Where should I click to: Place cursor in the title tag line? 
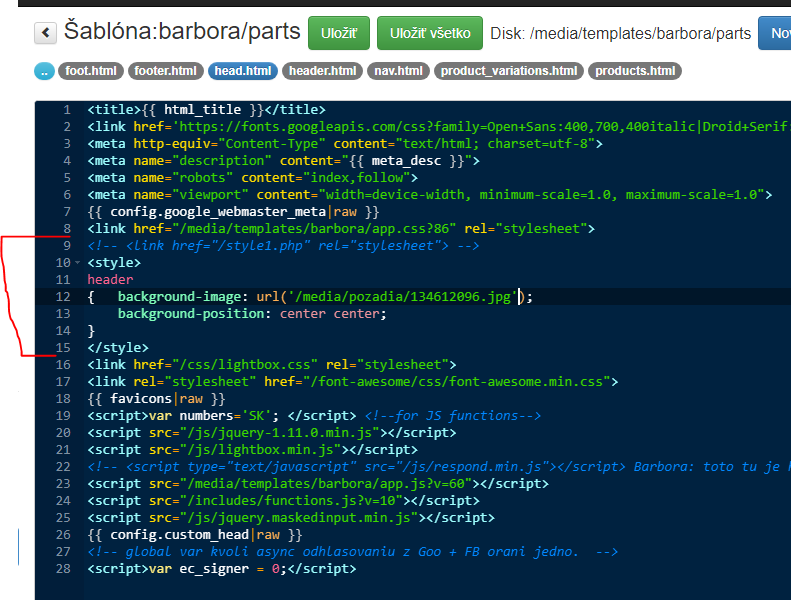point(206,110)
